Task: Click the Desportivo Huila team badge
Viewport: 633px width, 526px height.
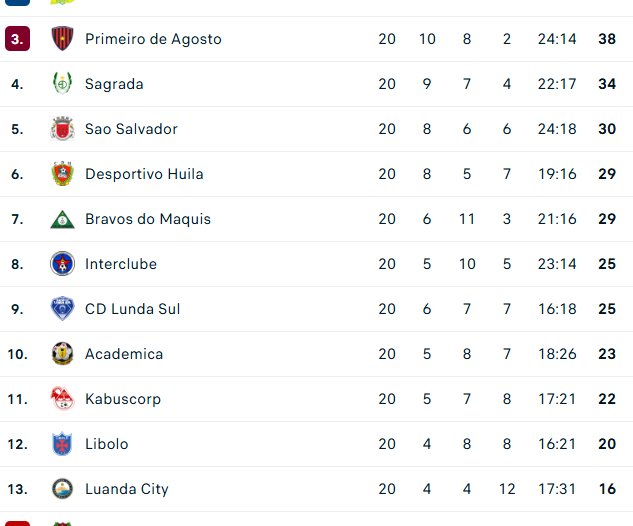Action: coord(63,174)
